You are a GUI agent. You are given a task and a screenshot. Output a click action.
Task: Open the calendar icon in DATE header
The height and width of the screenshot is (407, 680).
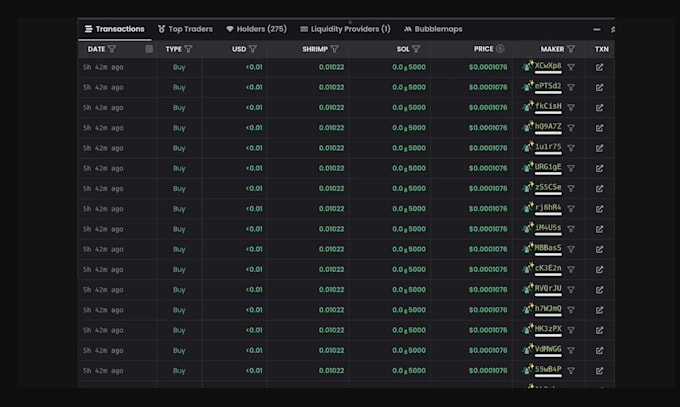coord(149,49)
